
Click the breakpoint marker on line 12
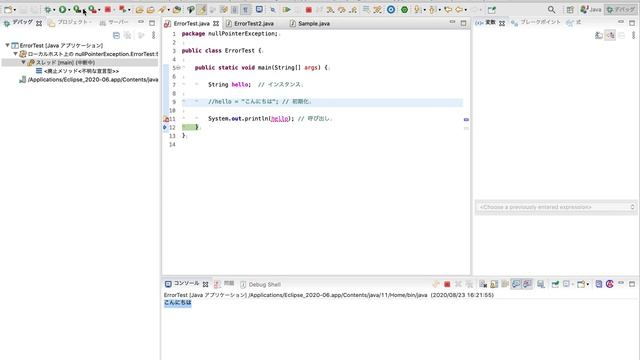click(x=165, y=127)
